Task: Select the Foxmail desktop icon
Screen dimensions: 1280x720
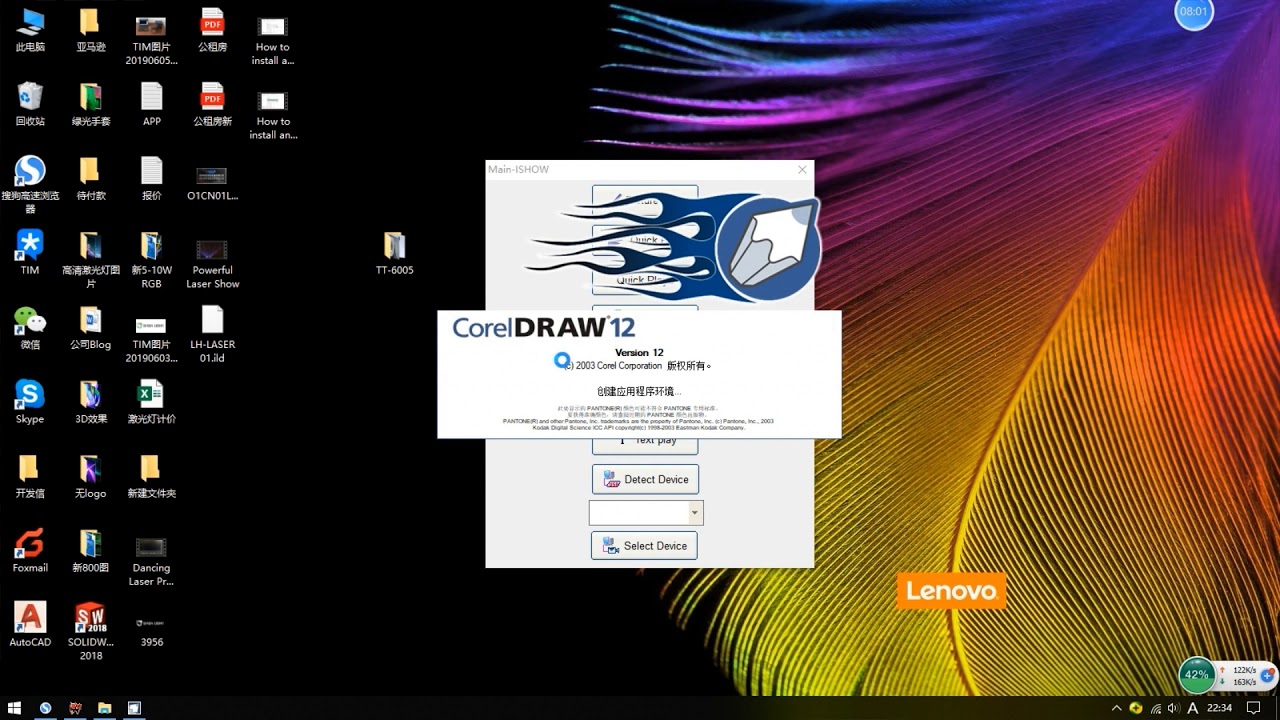Action: [x=30, y=551]
